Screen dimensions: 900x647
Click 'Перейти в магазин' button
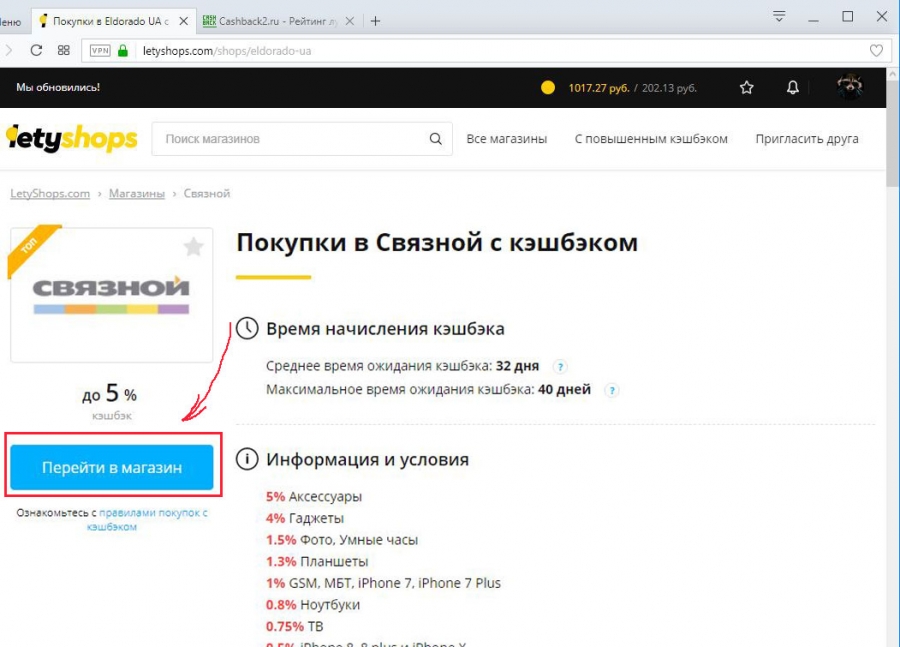111,467
